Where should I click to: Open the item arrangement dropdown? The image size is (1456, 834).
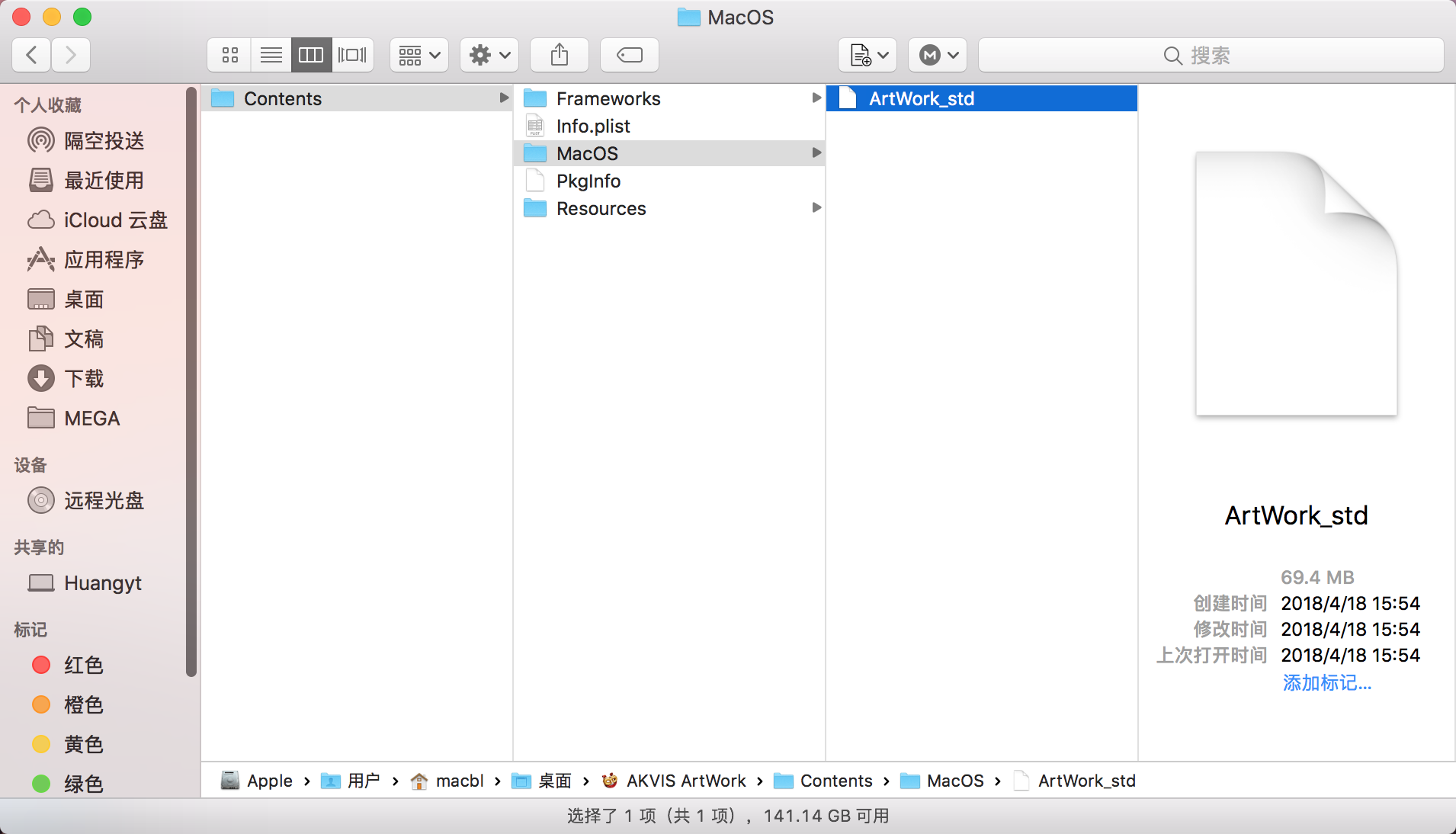(419, 55)
